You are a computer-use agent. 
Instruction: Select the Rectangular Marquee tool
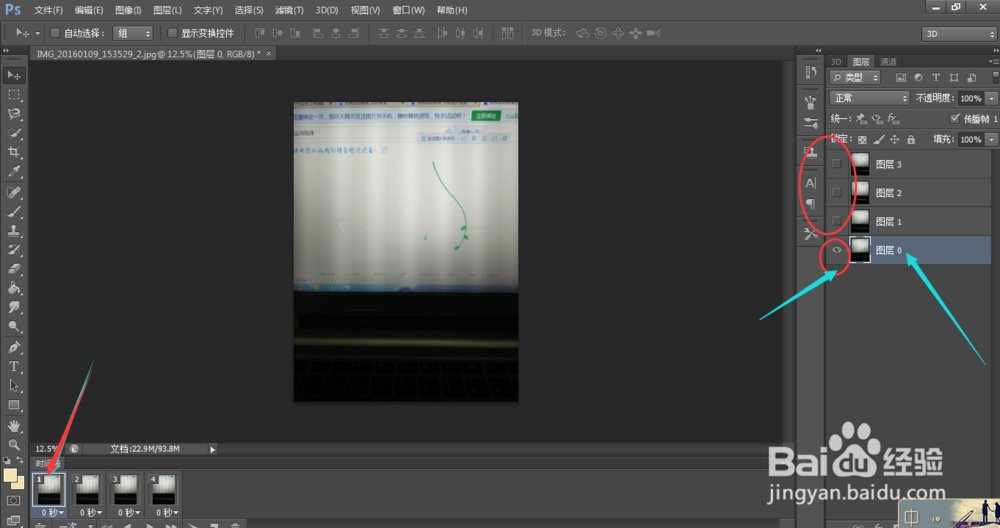click(13, 94)
